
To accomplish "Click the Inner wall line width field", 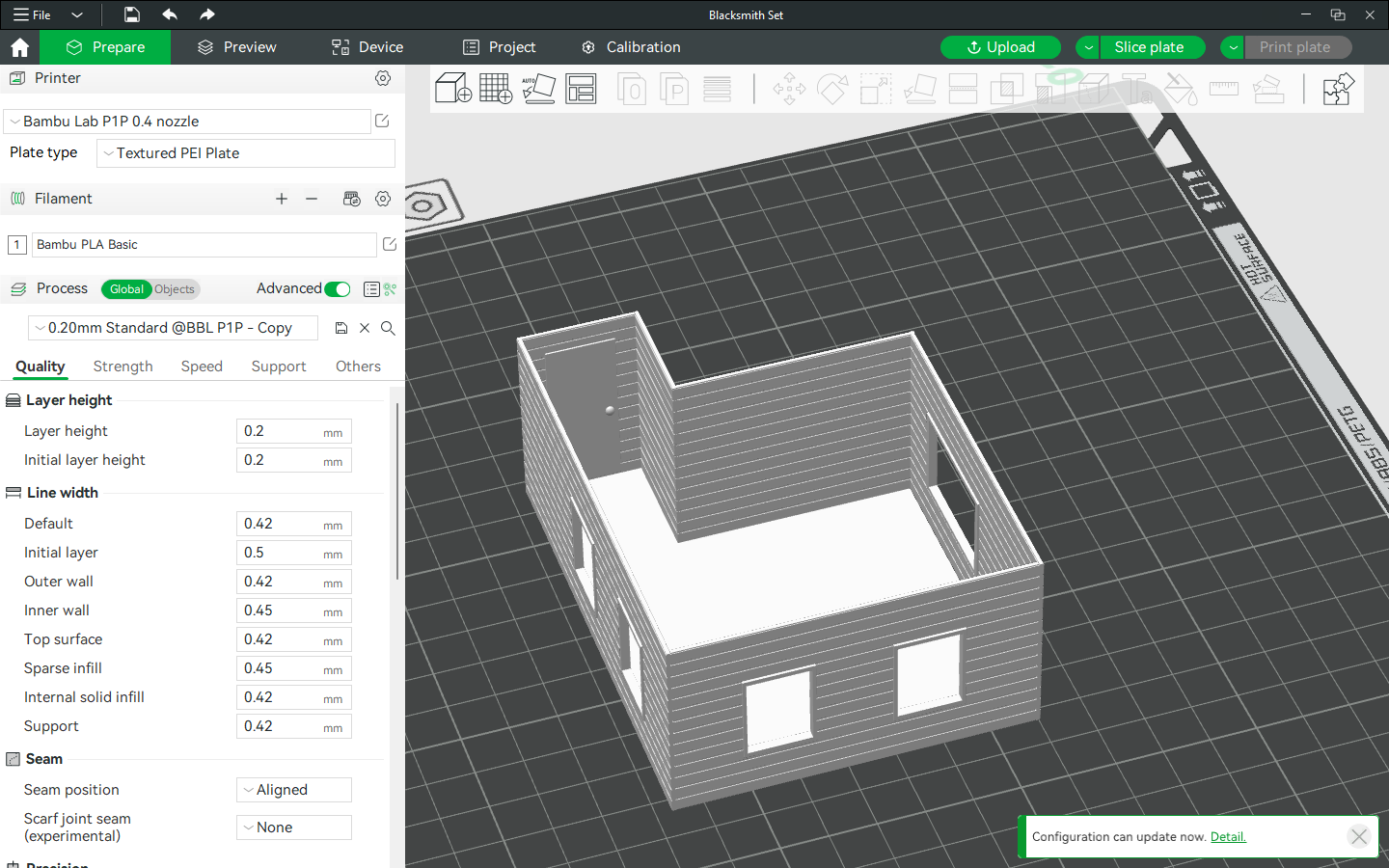I will [x=294, y=610].
